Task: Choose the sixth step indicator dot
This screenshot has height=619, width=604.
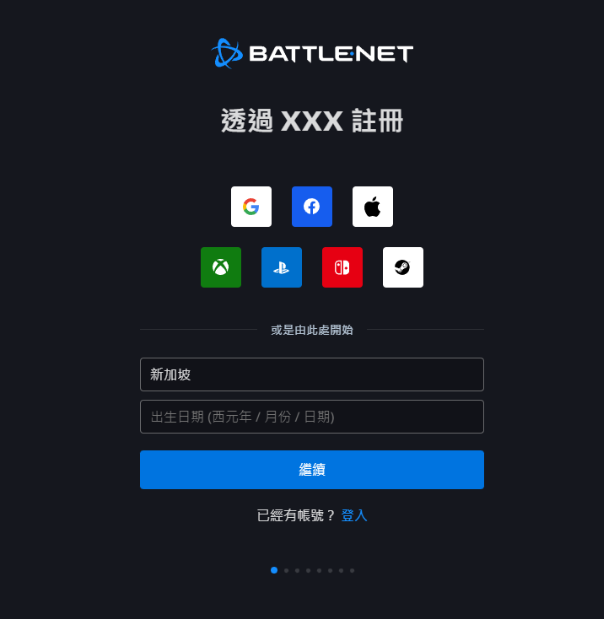Action: click(330, 570)
